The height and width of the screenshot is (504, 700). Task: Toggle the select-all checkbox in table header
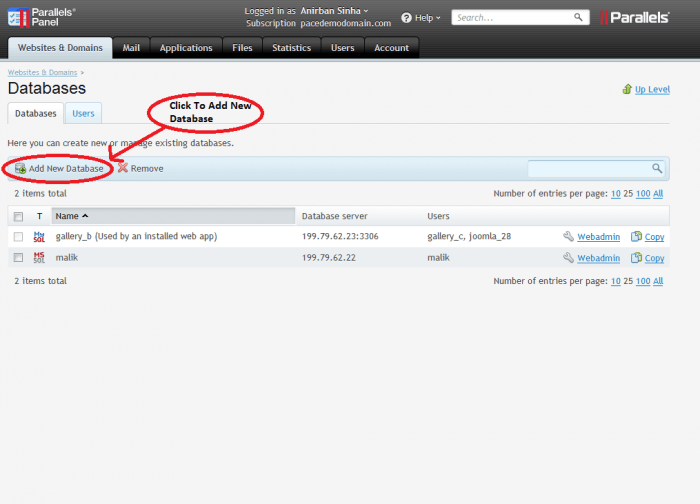point(18,216)
